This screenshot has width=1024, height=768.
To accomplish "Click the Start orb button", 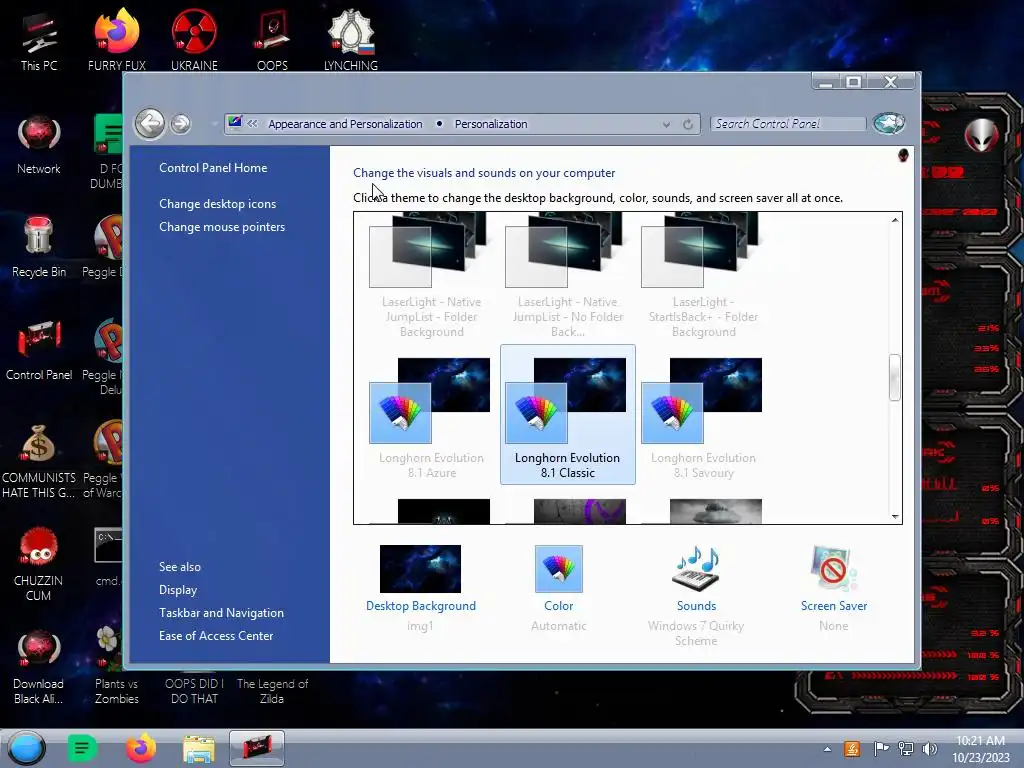I will (x=27, y=748).
